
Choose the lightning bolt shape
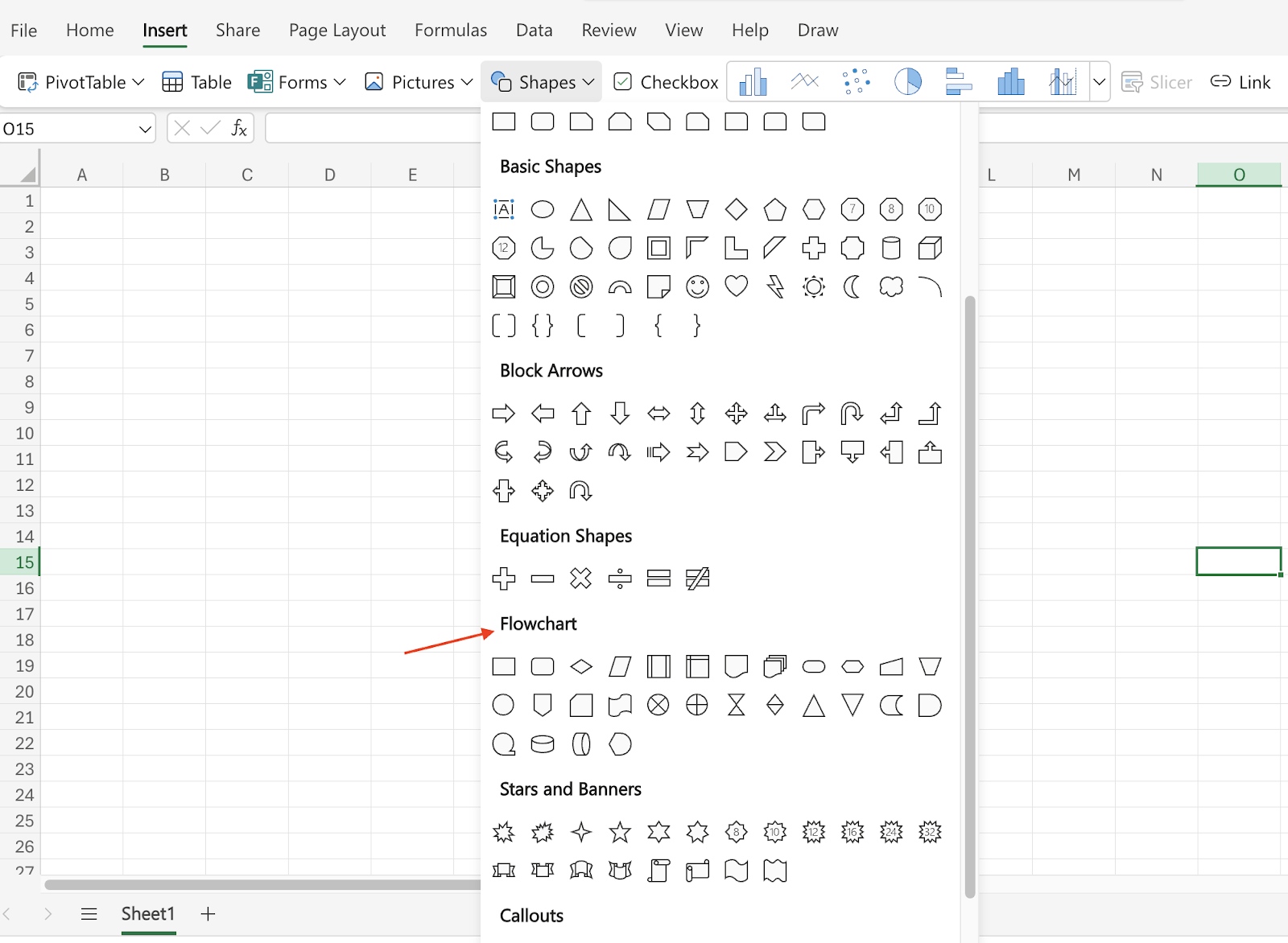774,287
